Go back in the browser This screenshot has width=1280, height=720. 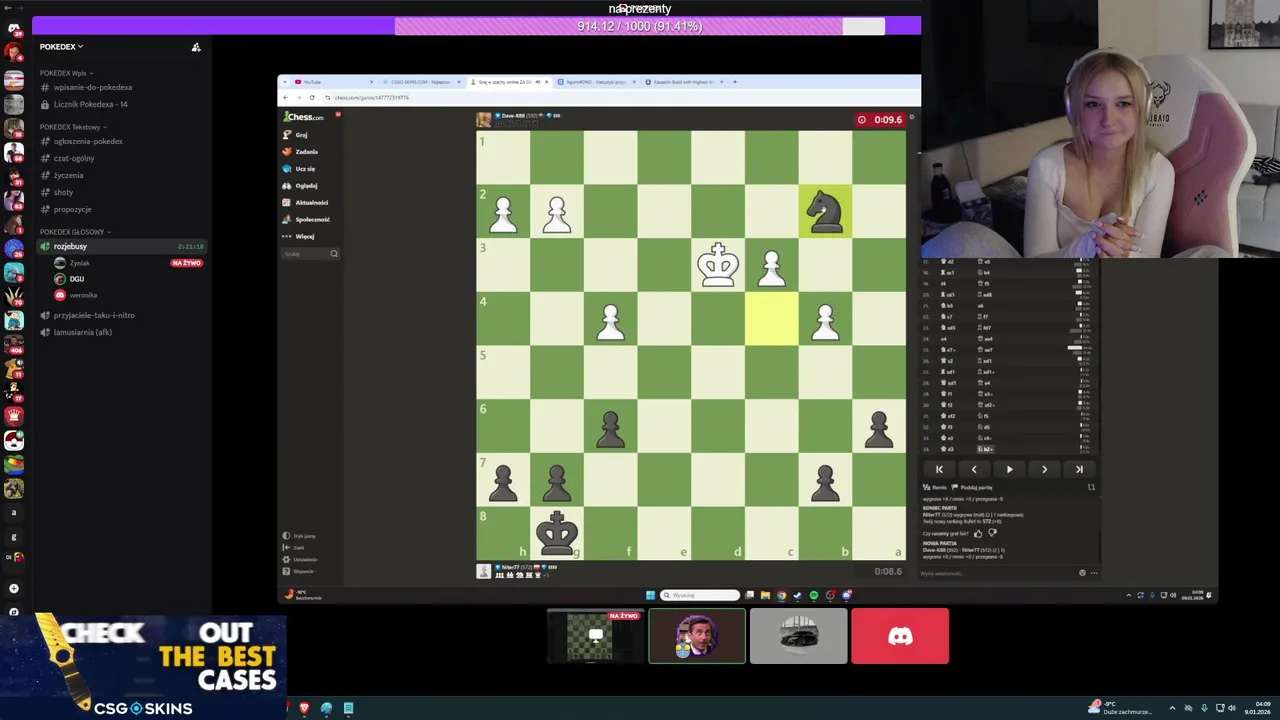(285, 97)
